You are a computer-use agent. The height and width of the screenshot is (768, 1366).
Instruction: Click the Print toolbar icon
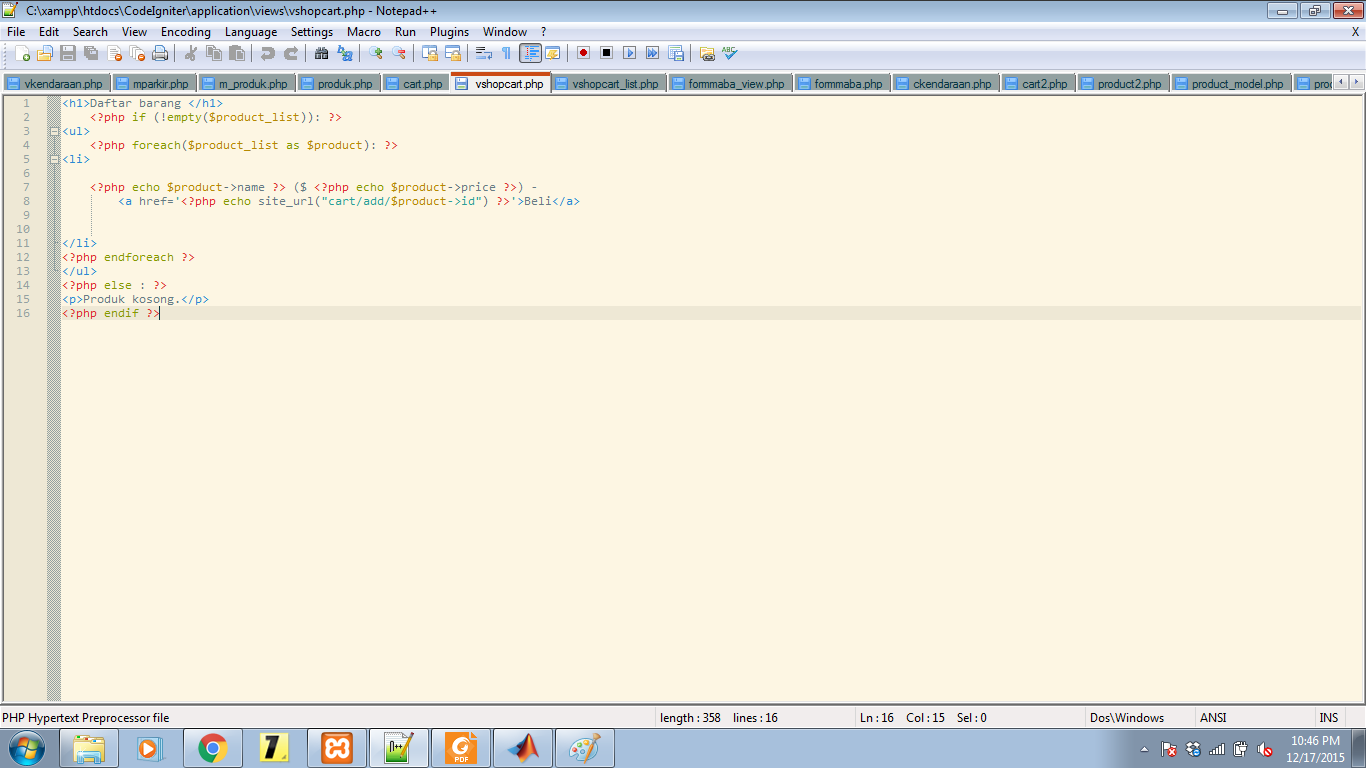point(160,53)
